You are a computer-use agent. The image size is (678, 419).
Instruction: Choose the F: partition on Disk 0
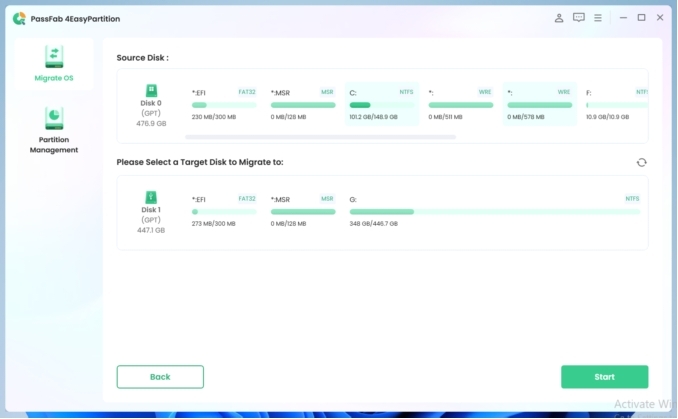pyautogui.click(x=614, y=104)
